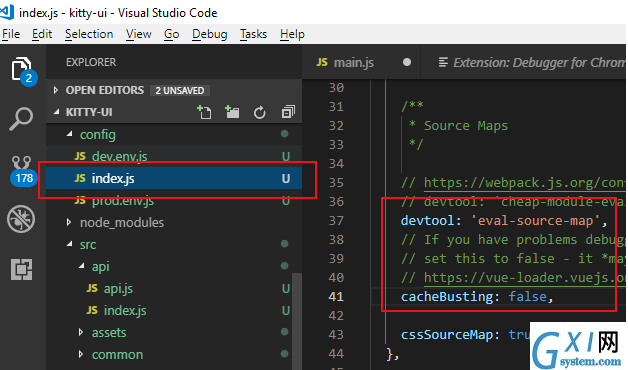Click the explorer vertical scrollbar
The width and height of the screenshot is (628, 370).
point(297,320)
